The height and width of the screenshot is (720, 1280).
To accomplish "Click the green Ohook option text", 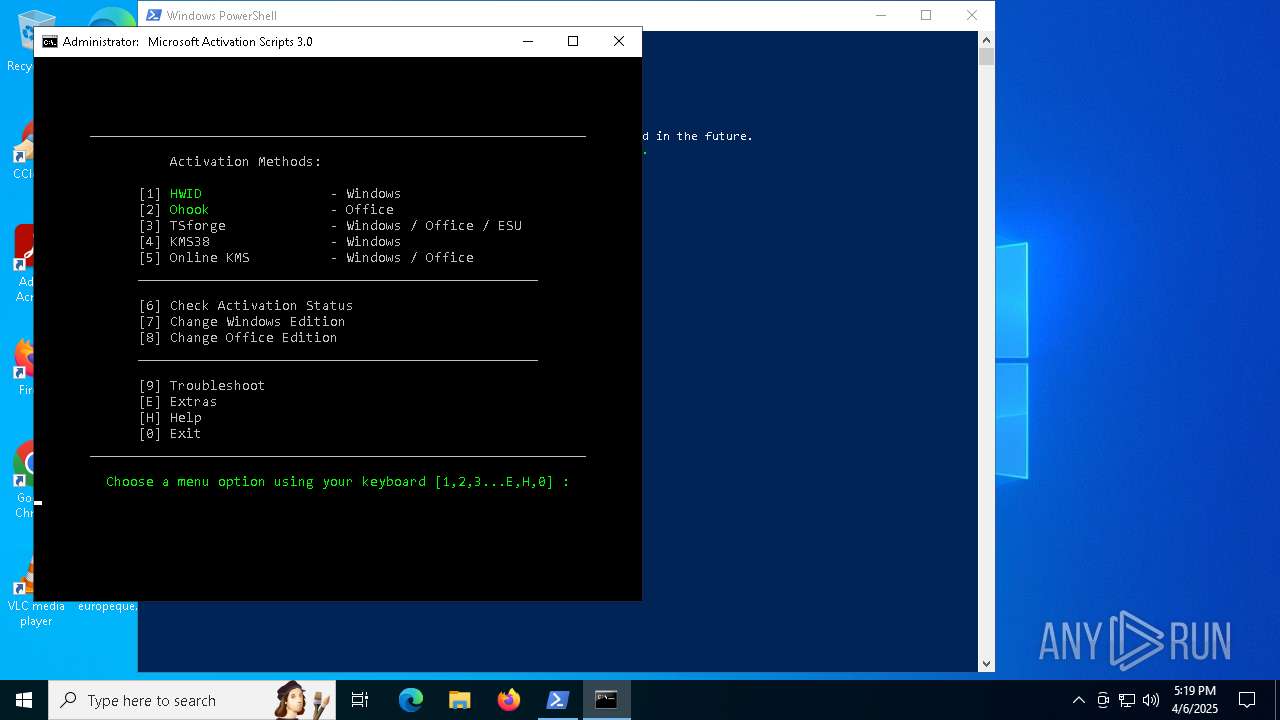I will (x=189, y=209).
